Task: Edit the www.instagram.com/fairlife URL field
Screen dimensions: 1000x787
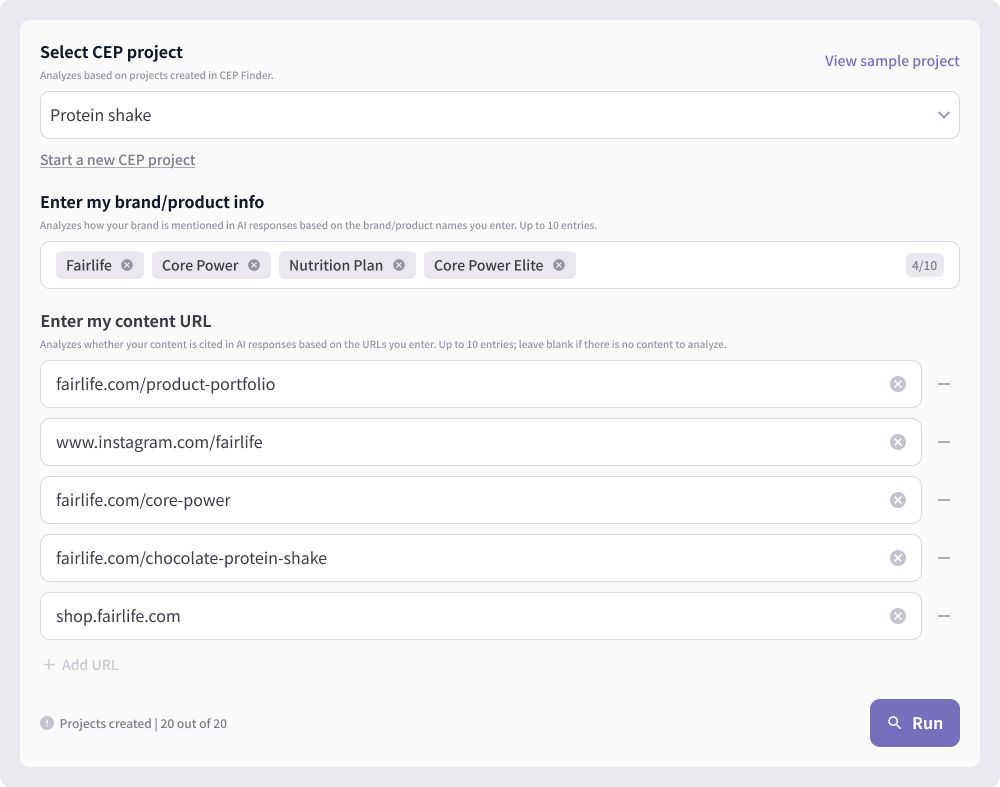Action: (x=480, y=442)
